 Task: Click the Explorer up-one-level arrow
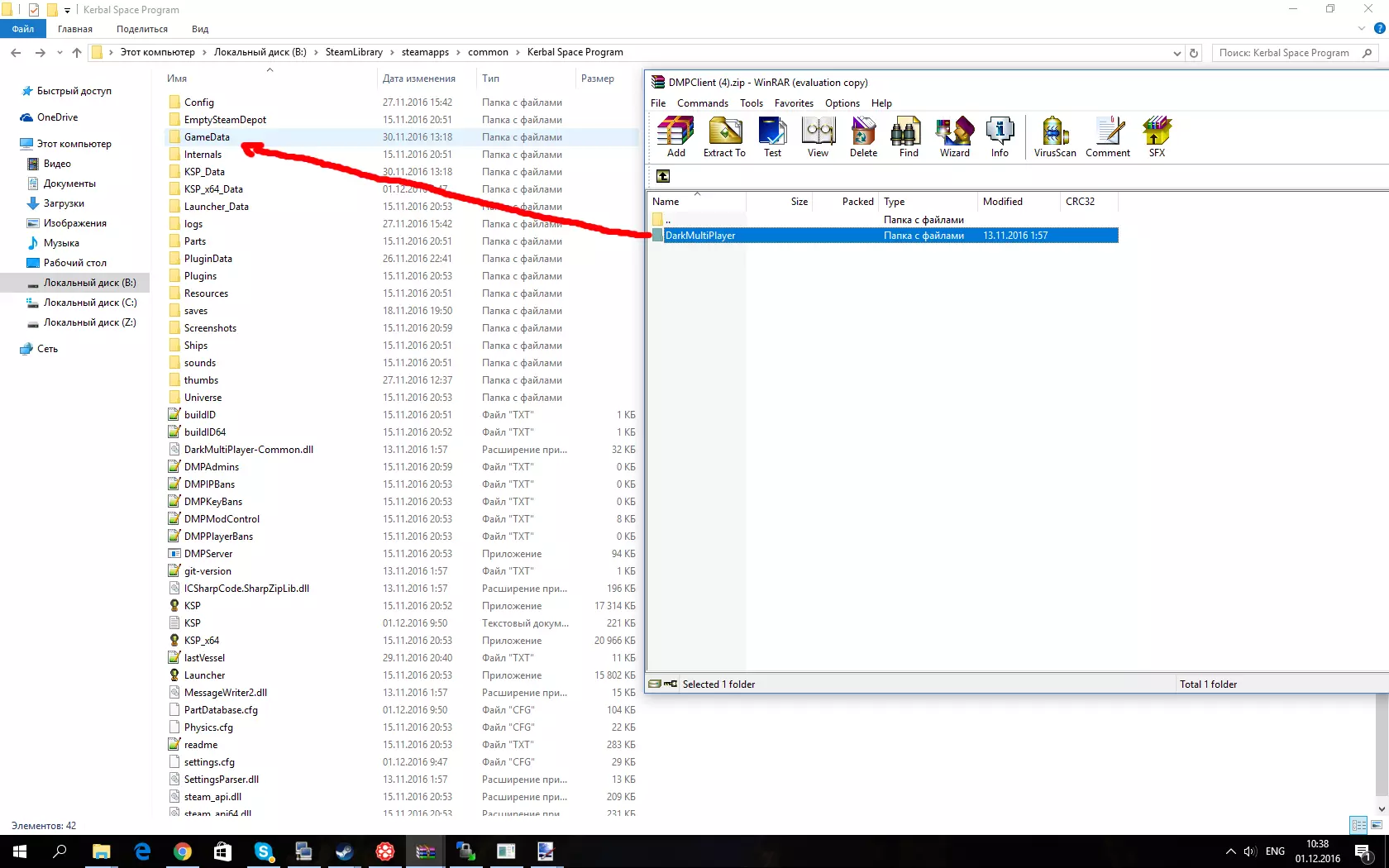77,53
